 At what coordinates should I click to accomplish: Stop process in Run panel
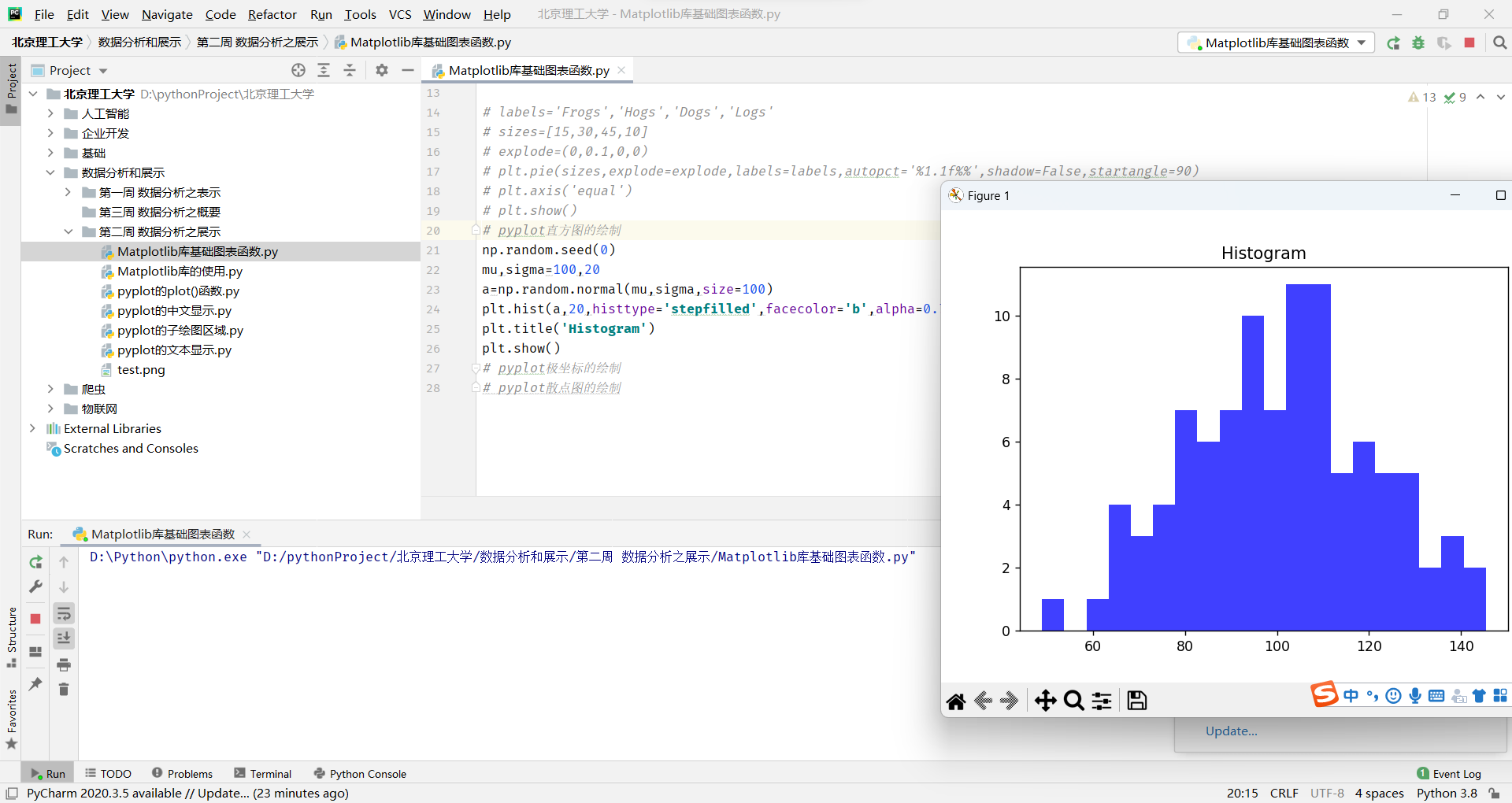coord(35,619)
